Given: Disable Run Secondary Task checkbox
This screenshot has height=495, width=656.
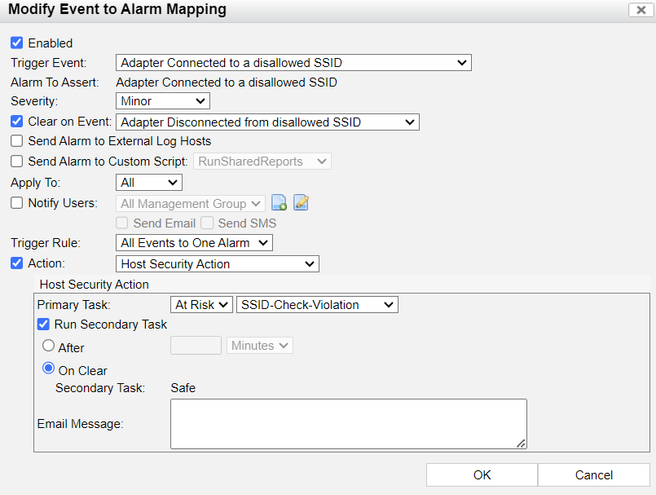Looking at the screenshot, I should [44, 324].
